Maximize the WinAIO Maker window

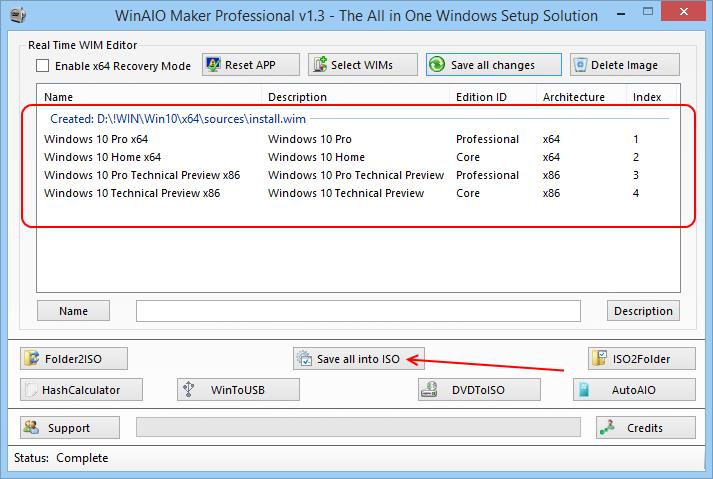(648, 12)
